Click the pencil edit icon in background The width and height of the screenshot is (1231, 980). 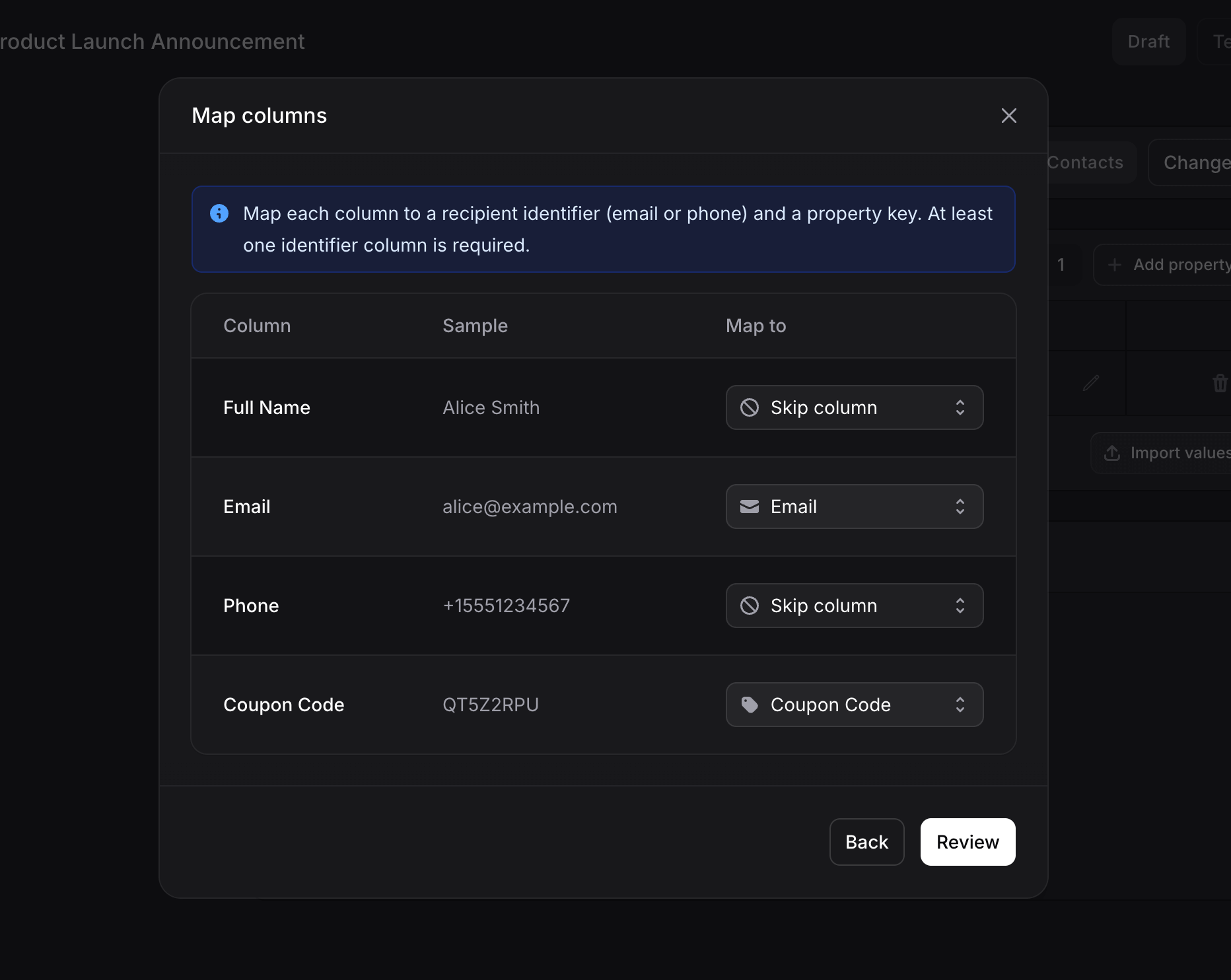(x=1091, y=382)
